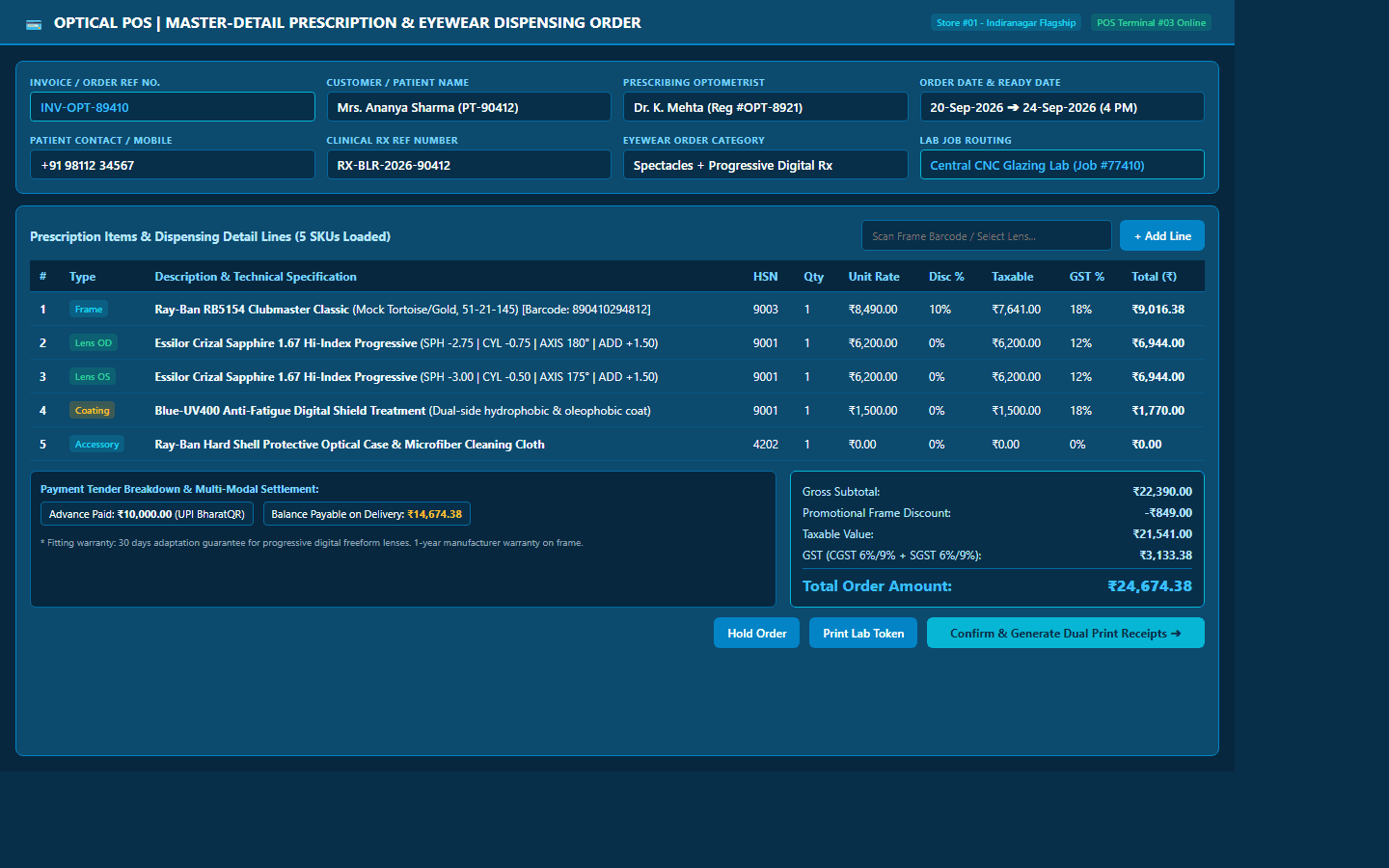Click the Accessory type tag
1389x868 pixels.
pos(97,445)
